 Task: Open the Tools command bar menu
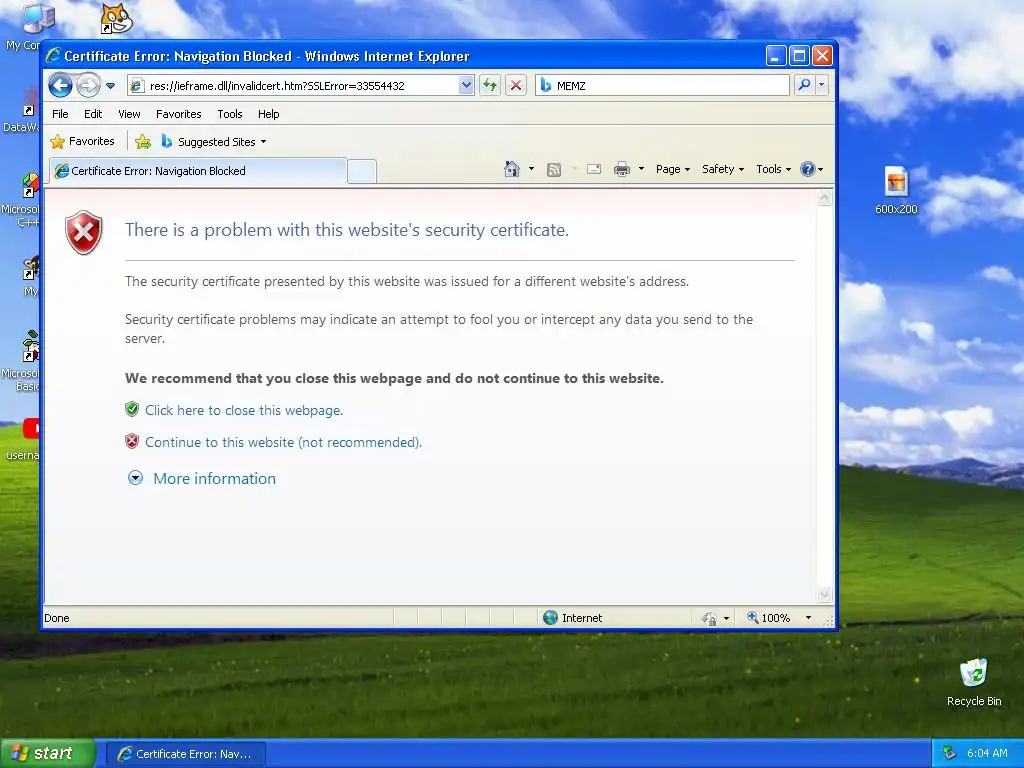(773, 169)
